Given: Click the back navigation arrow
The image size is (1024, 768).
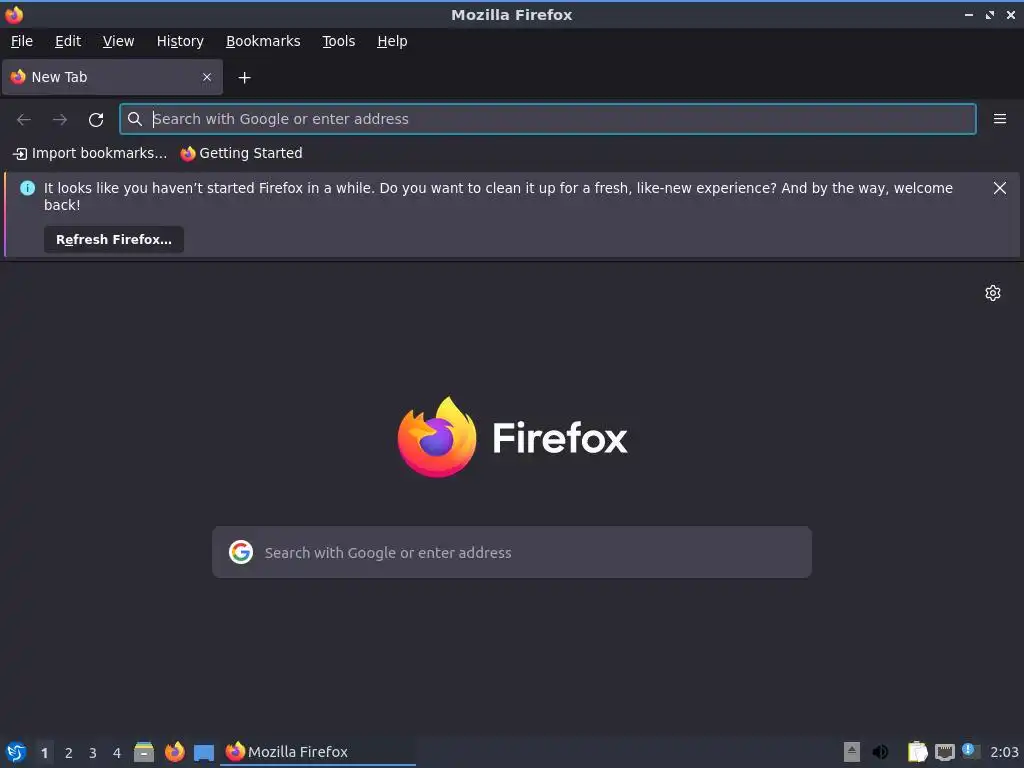Looking at the screenshot, I should click(x=24, y=120).
